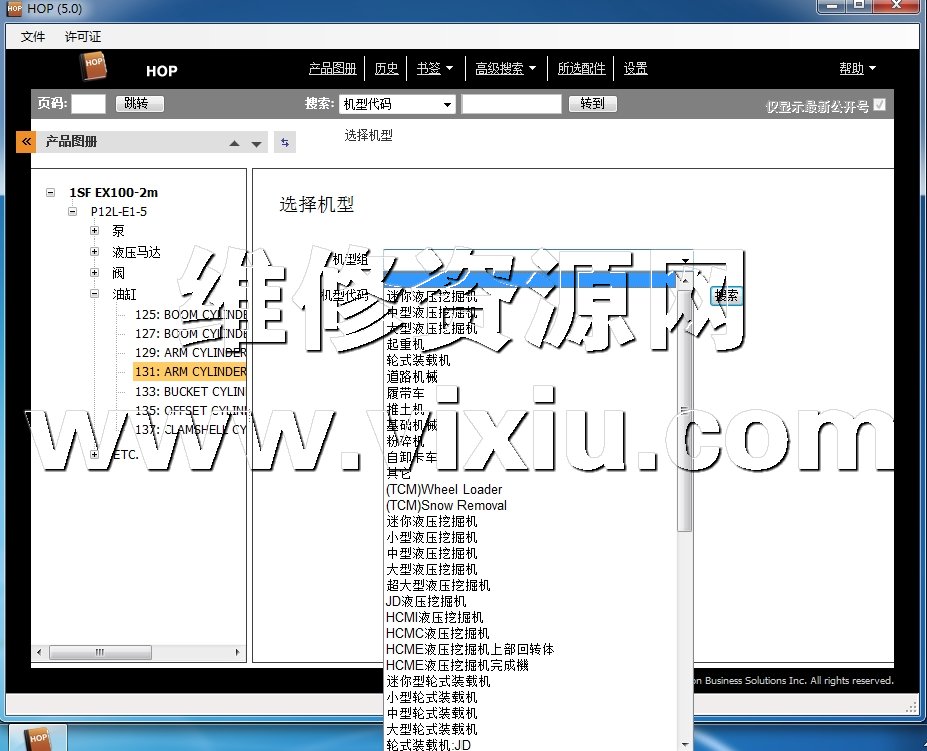
Task: Click the swap icon beside 产品图册 header
Action: 285,143
